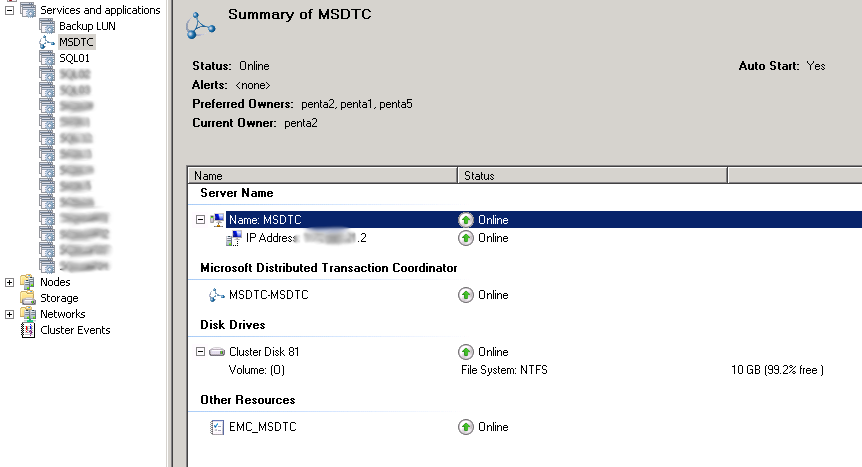
Task: Click the Current Owner value penta2
Action: pyautogui.click(x=301, y=123)
